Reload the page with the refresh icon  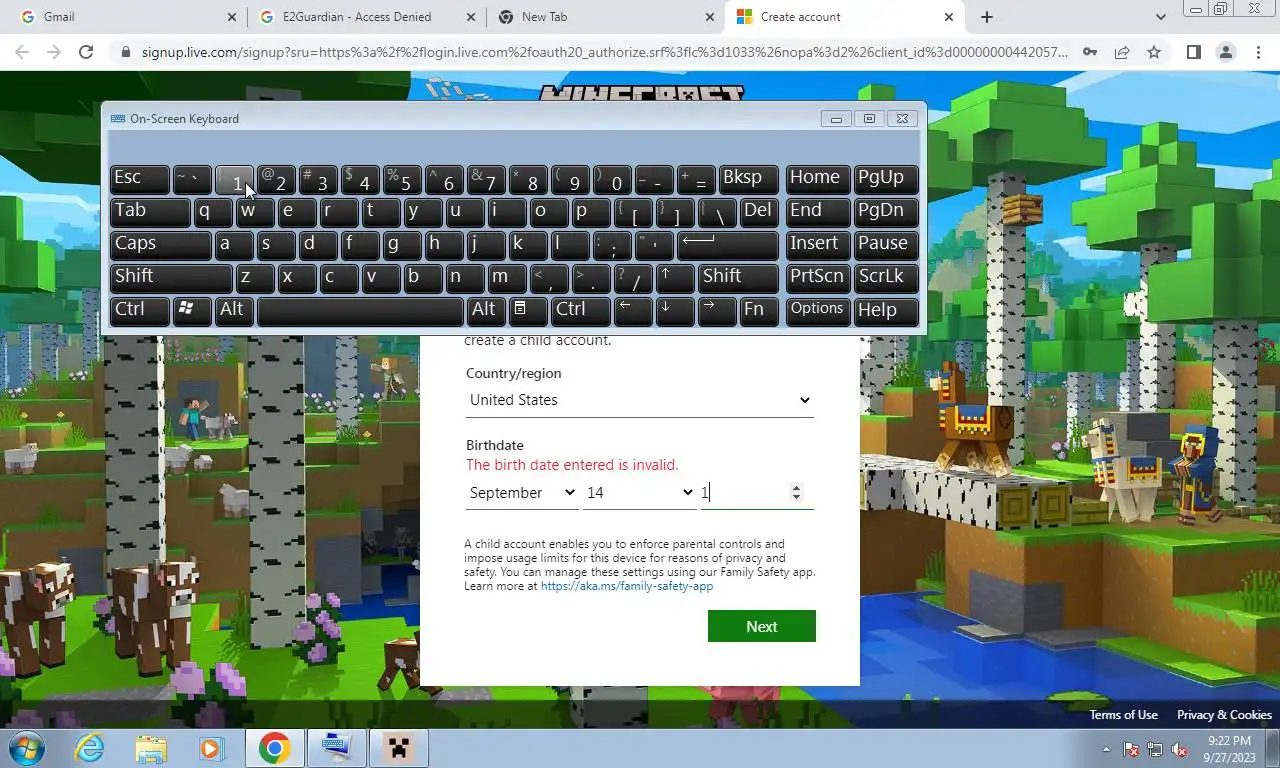(86, 52)
